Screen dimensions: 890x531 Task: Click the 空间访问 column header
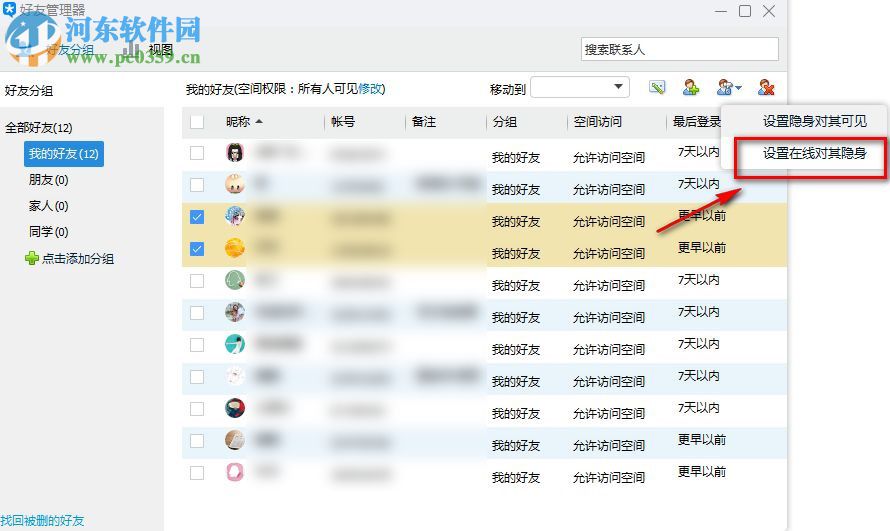point(597,121)
